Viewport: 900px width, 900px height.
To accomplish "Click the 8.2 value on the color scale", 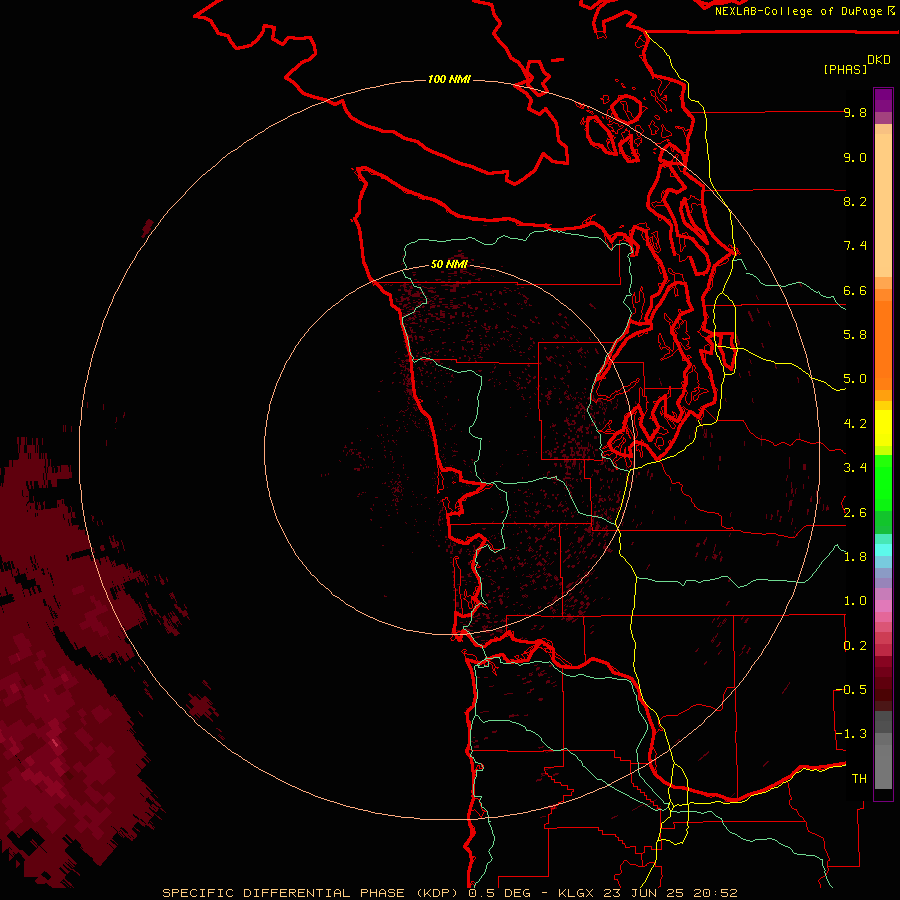I will [855, 201].
